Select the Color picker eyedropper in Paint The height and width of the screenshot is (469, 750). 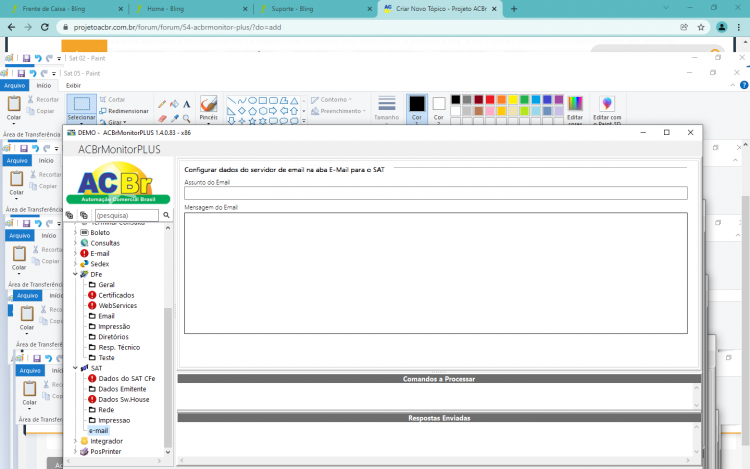(175, 118)
